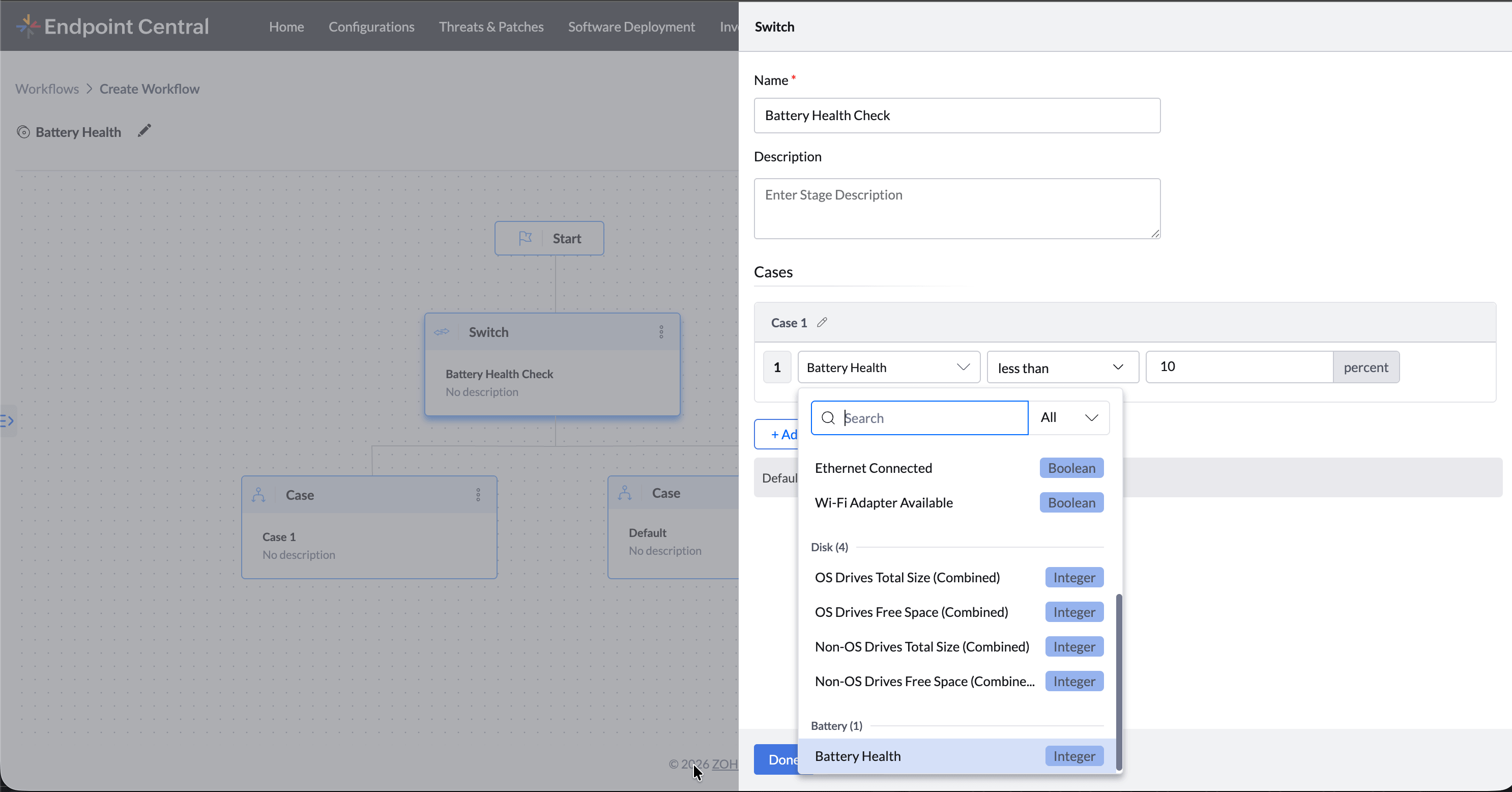Click the + Add button under cases
Viewport: 1512px width, 792px height.
[776, 435]
